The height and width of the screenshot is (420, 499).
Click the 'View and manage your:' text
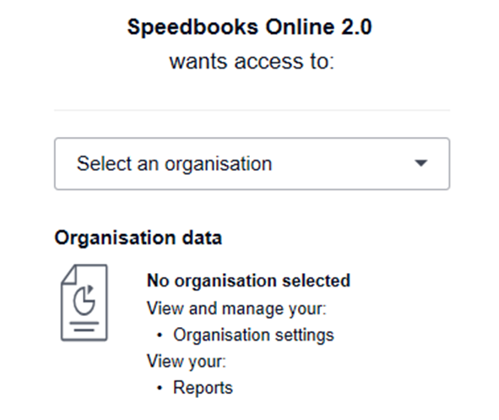(x=237, y=308)
